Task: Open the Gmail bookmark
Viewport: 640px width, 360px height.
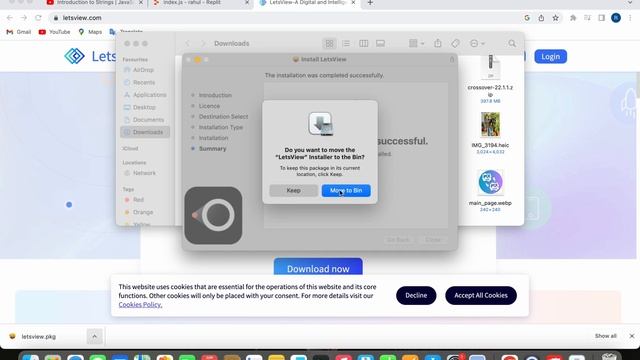Action: click(x=19, y=32)
